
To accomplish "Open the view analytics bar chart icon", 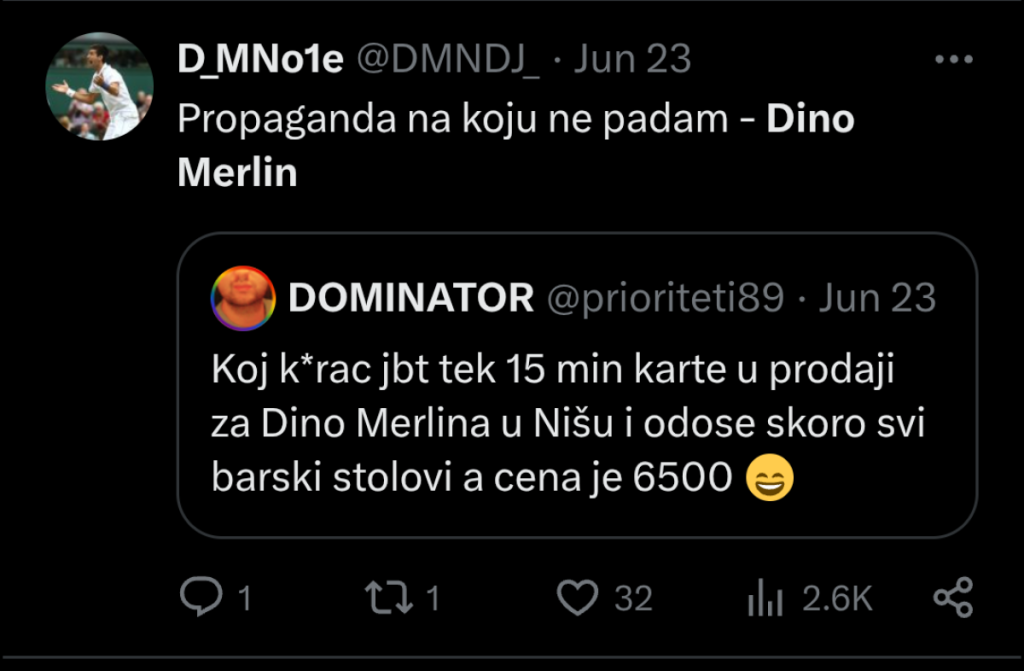I will click(766, 598).
